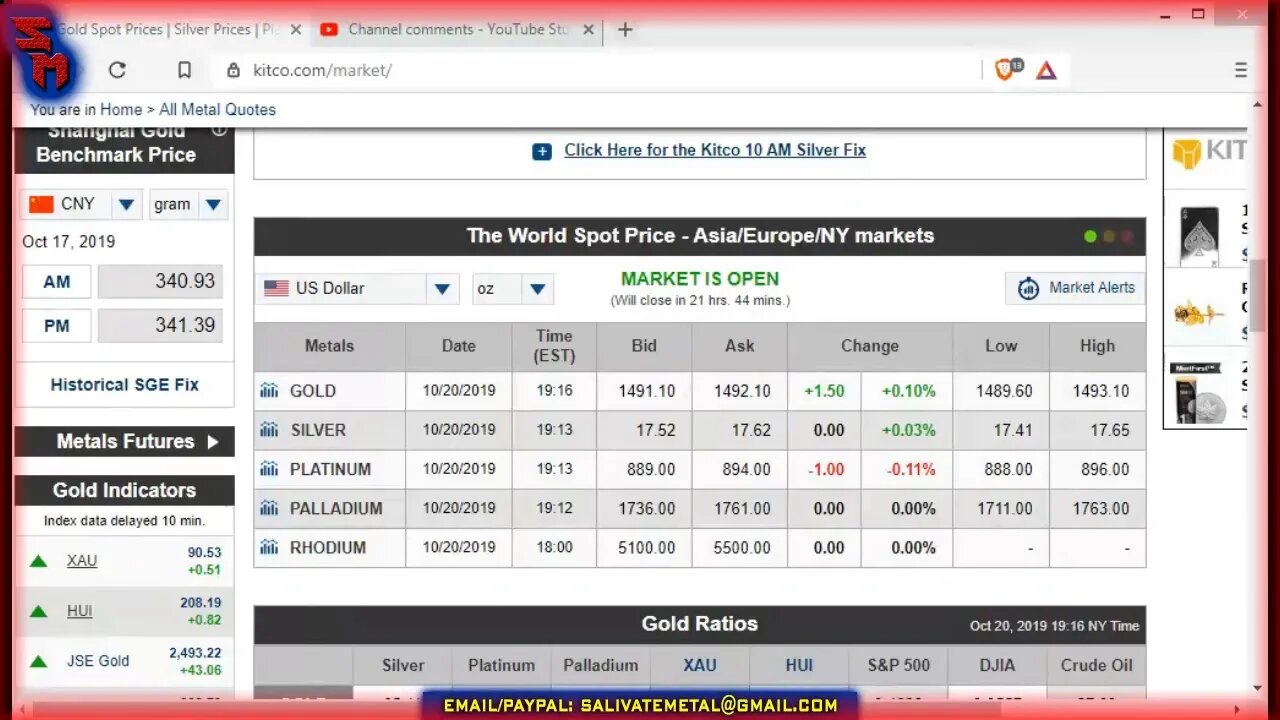
Task: Click the PM benchmark button
Action: 57,326
